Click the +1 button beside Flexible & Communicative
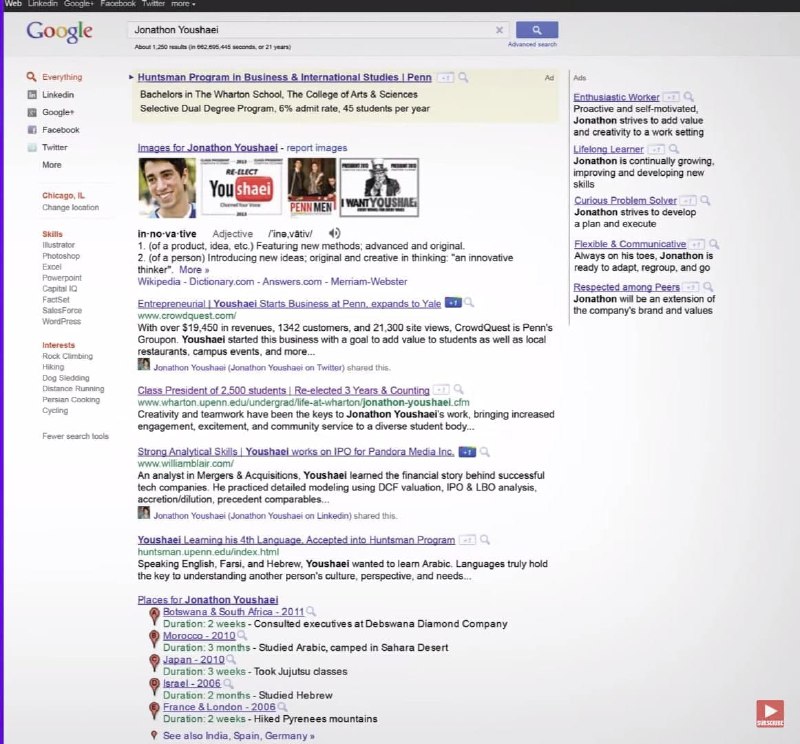 (x=696, y=244)
